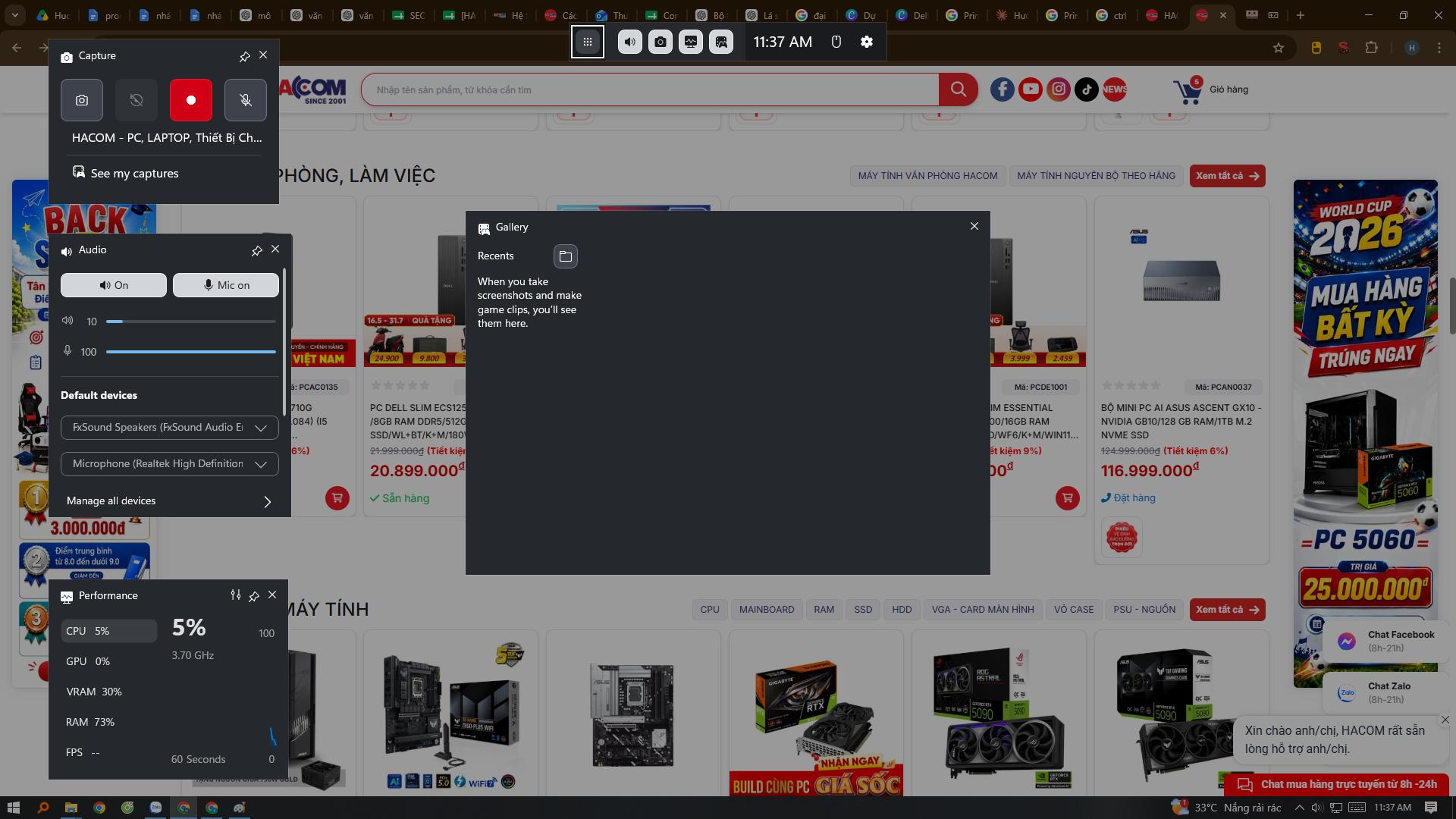Toggle the Performance widget in Game Bar
The height and width of the screenshot is (819, 1456).
pos(691,42)
